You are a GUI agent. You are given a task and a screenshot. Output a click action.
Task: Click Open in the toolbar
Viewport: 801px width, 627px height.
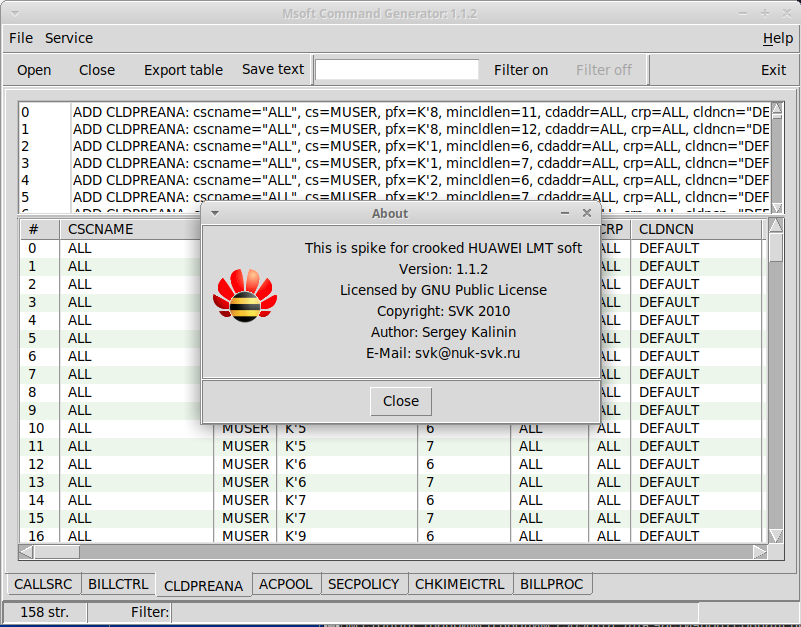coord(34,70)
